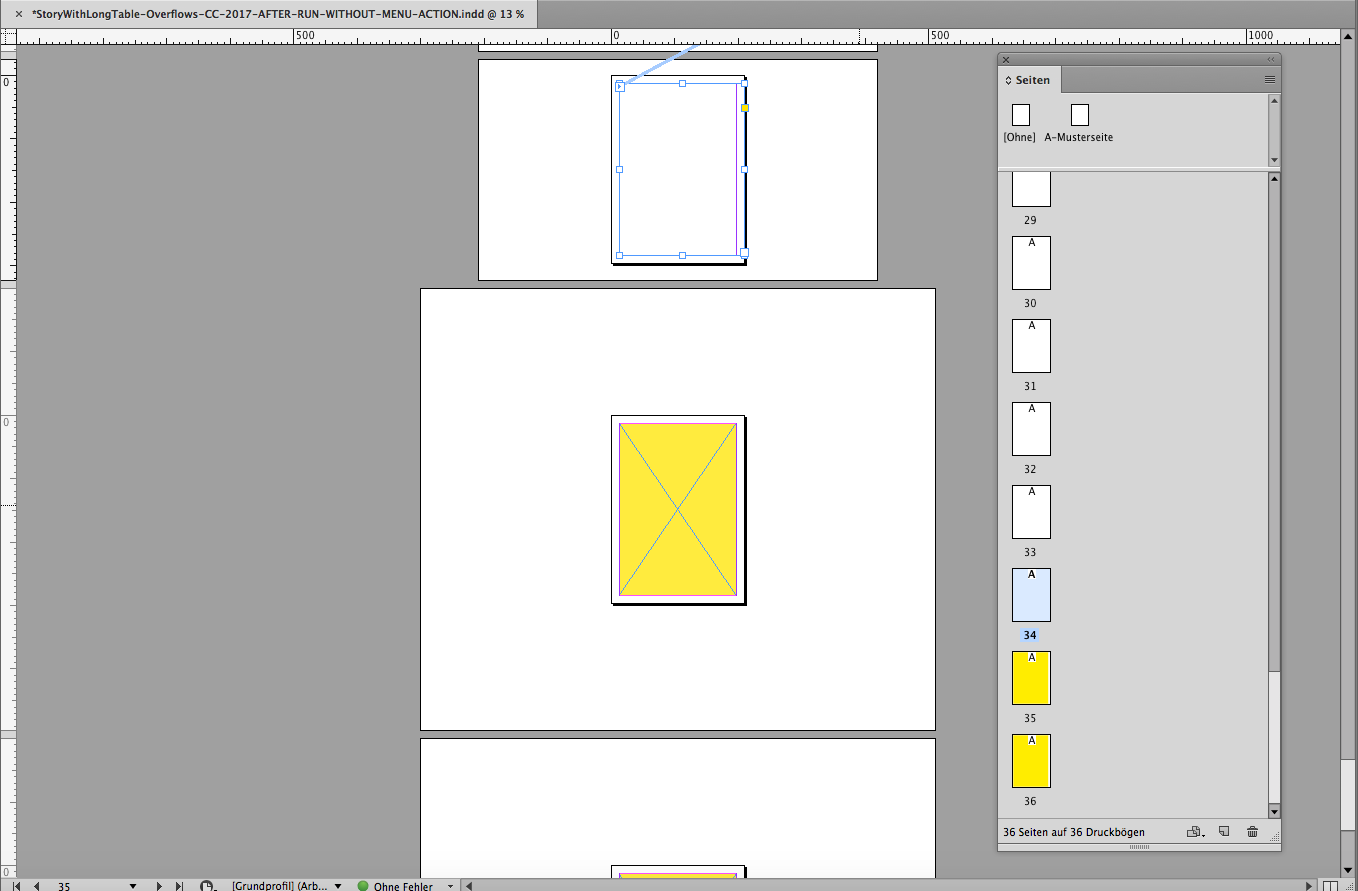Select page 32 thumbnail in Seiten panel
The image size is (1358, 891).
[1031, 429]
